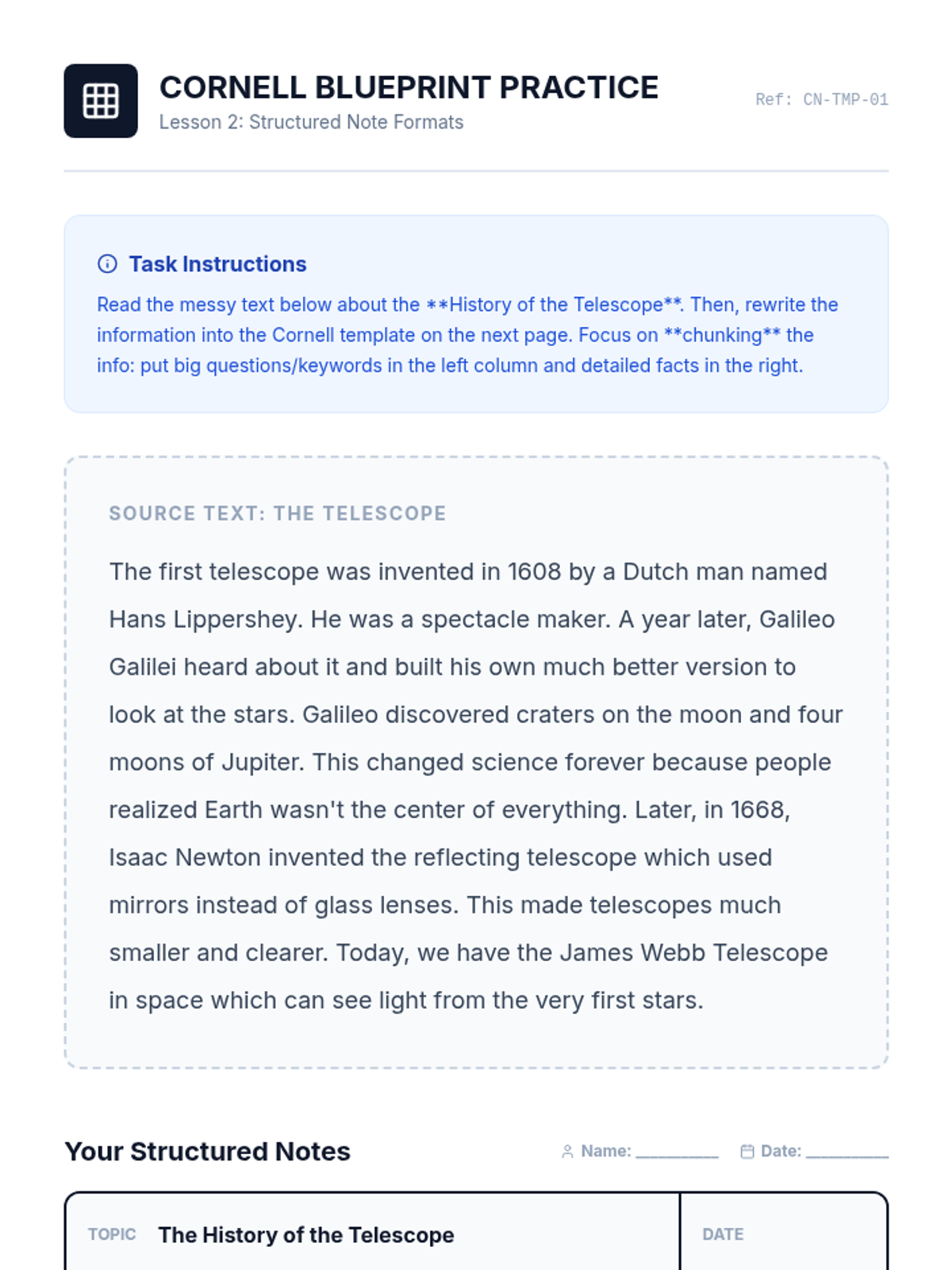This screenshot has width=952, height=1270.
Task: Click the Source Text: The Telescope label
Action: [277, 514]
